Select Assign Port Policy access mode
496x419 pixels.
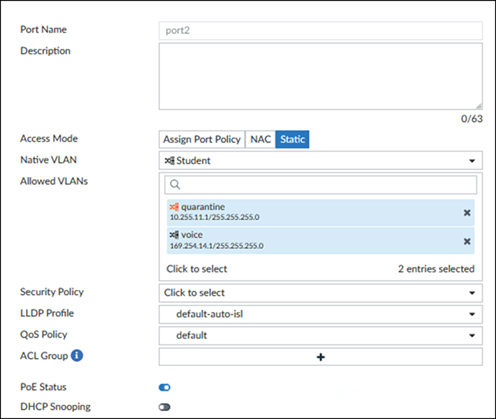click(x=202, y=139)
